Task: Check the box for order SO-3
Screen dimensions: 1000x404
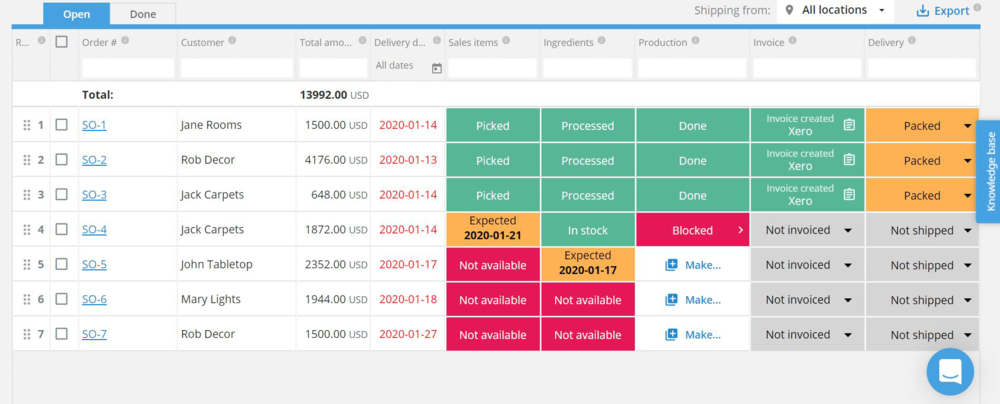Action: [61, 195]
